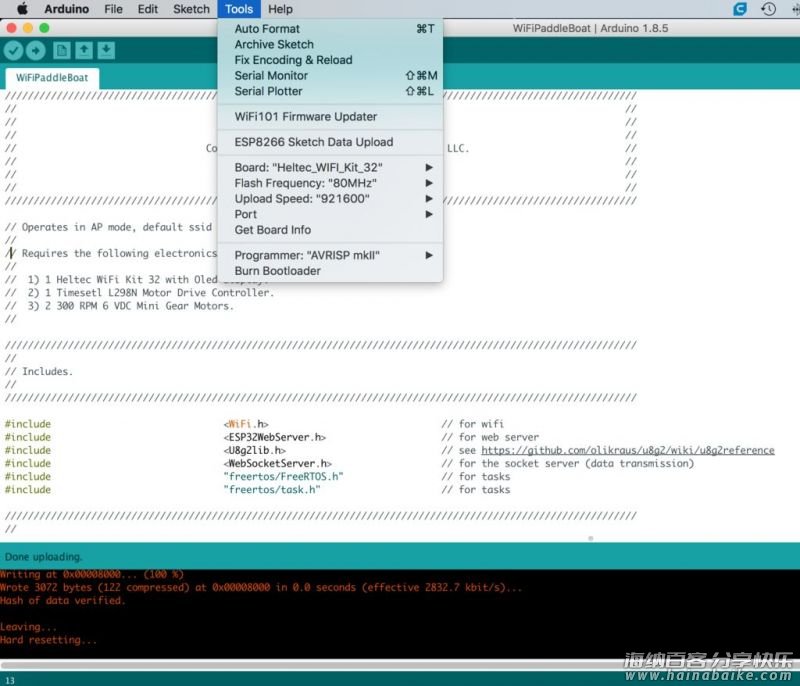
Task: Choose Burn Bootloader
Action: (330, 271)
